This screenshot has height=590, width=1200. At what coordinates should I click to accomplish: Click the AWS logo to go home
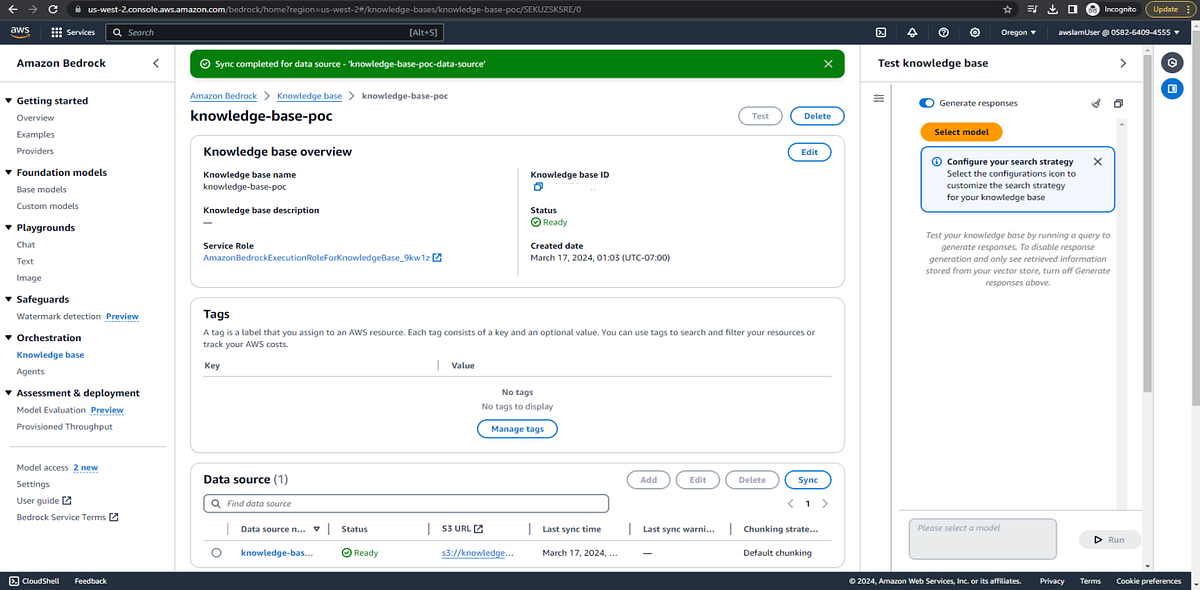19,31
